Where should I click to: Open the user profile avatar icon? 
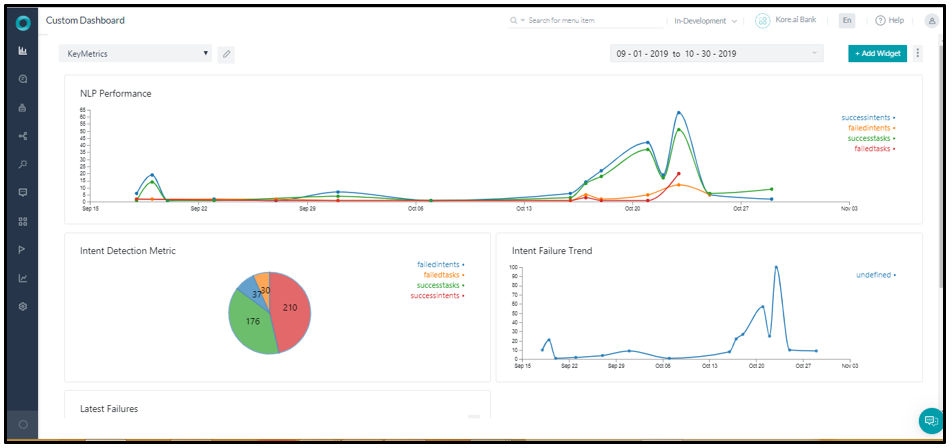click(x=931, y=21)
